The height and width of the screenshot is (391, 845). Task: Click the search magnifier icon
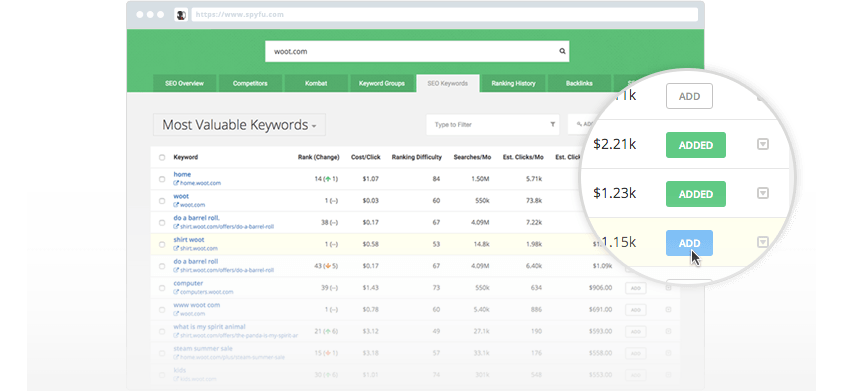point(562,52)
